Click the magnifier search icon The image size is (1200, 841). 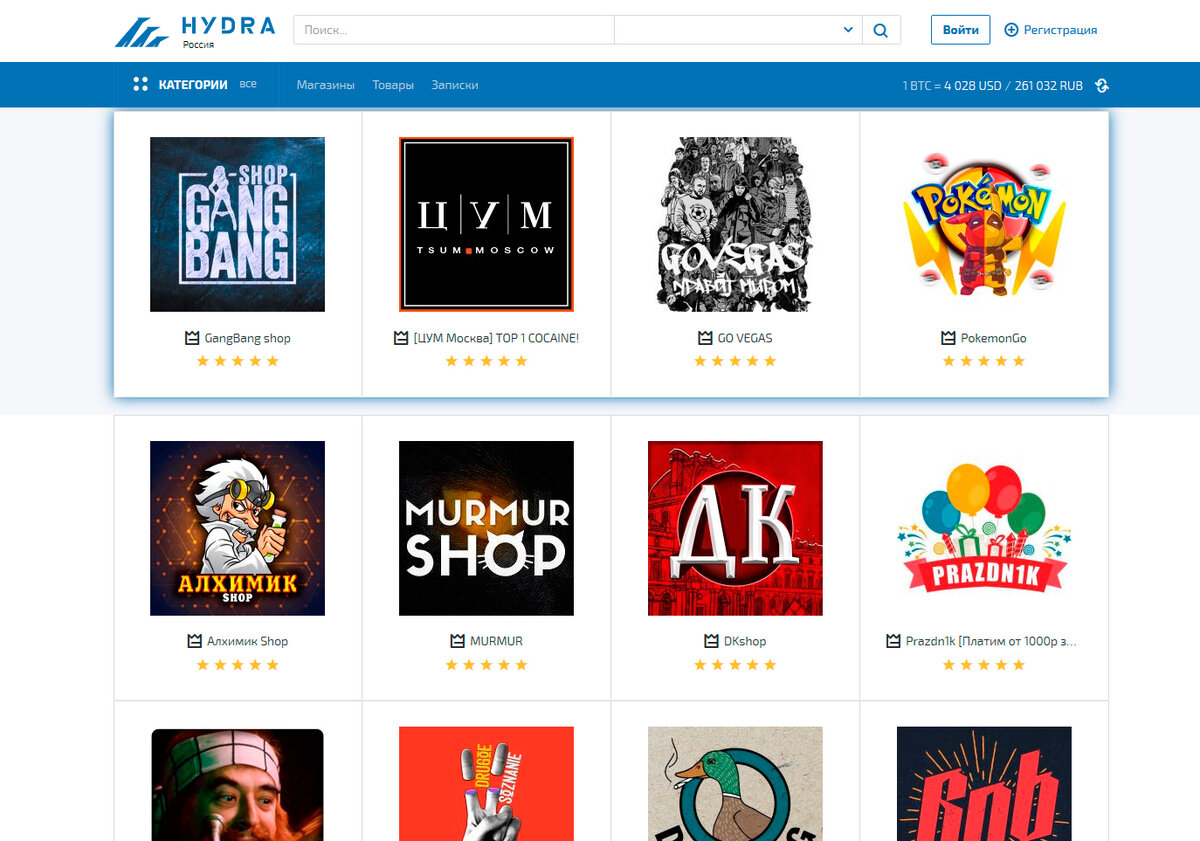click(x=881, y=30)
